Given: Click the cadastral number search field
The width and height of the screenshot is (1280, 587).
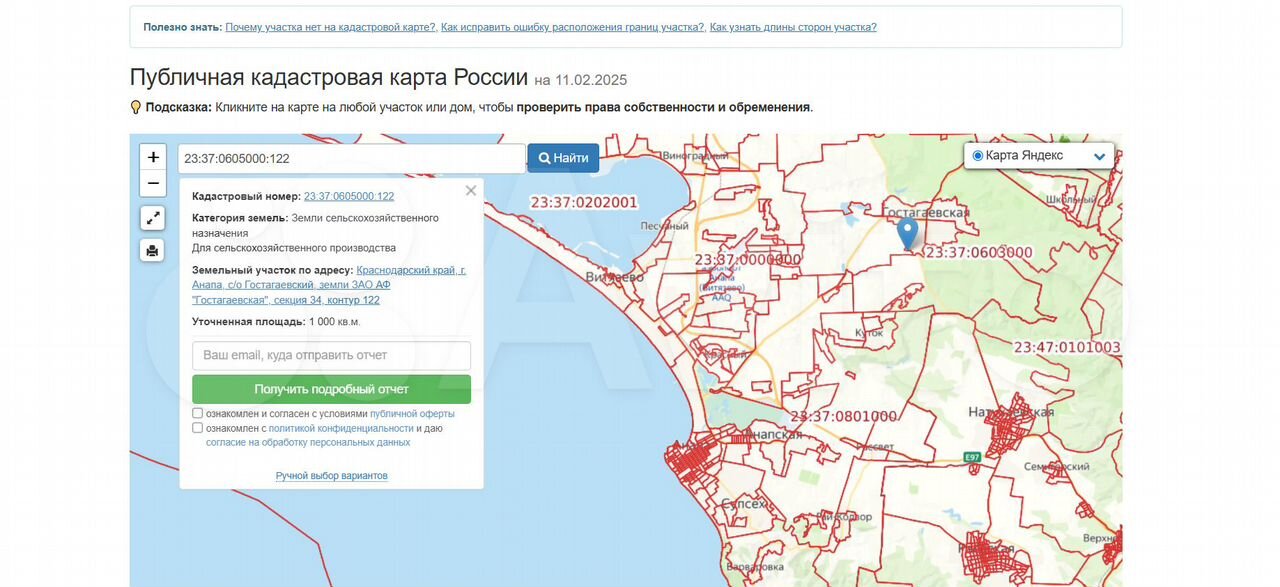Looking at the screenshot, I should [x=351, y=158].
